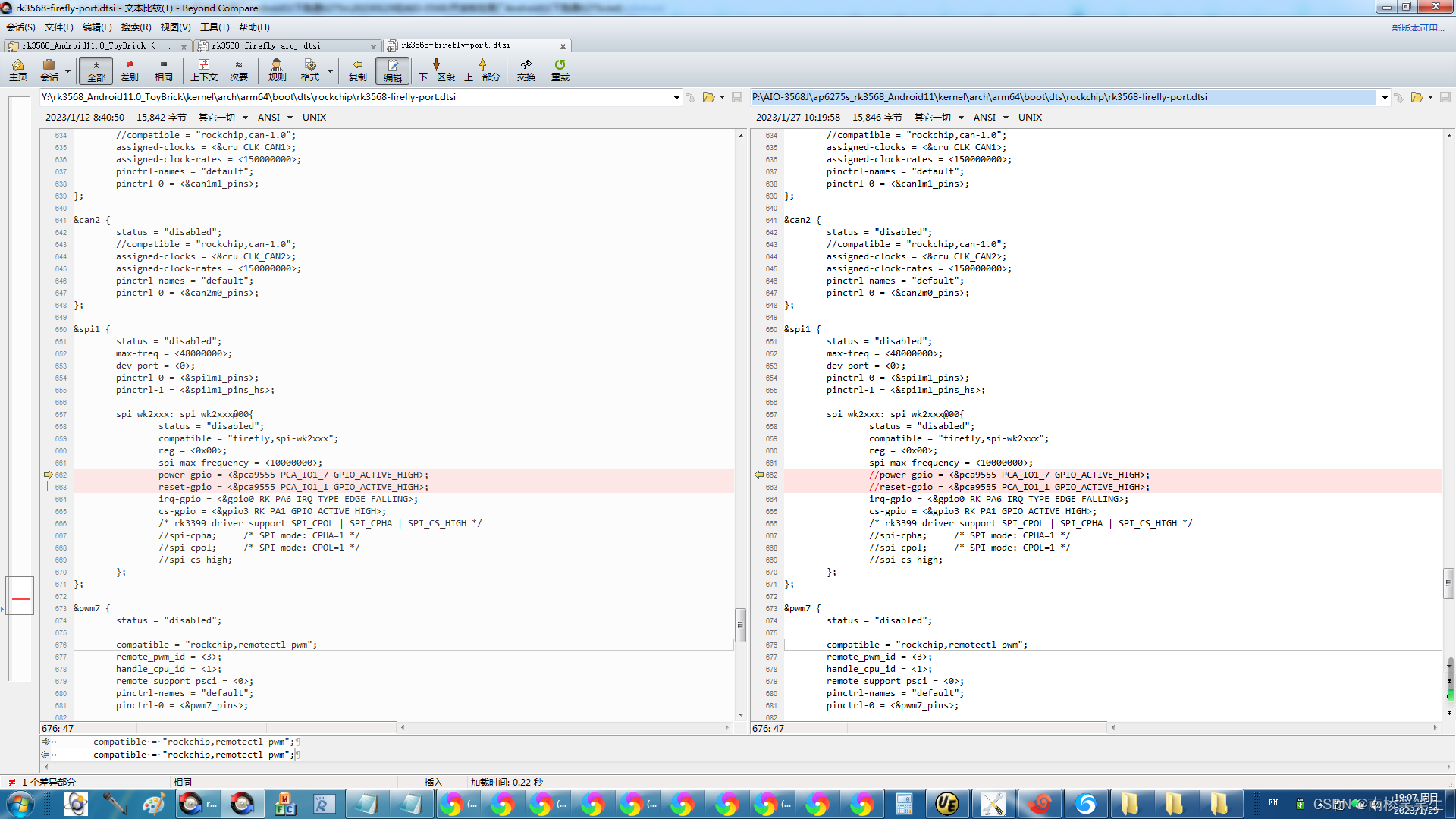The height and width of the screenshot is (819, 1456).
Task: Display context lines via 上下文 button
Action: point(204,71)
